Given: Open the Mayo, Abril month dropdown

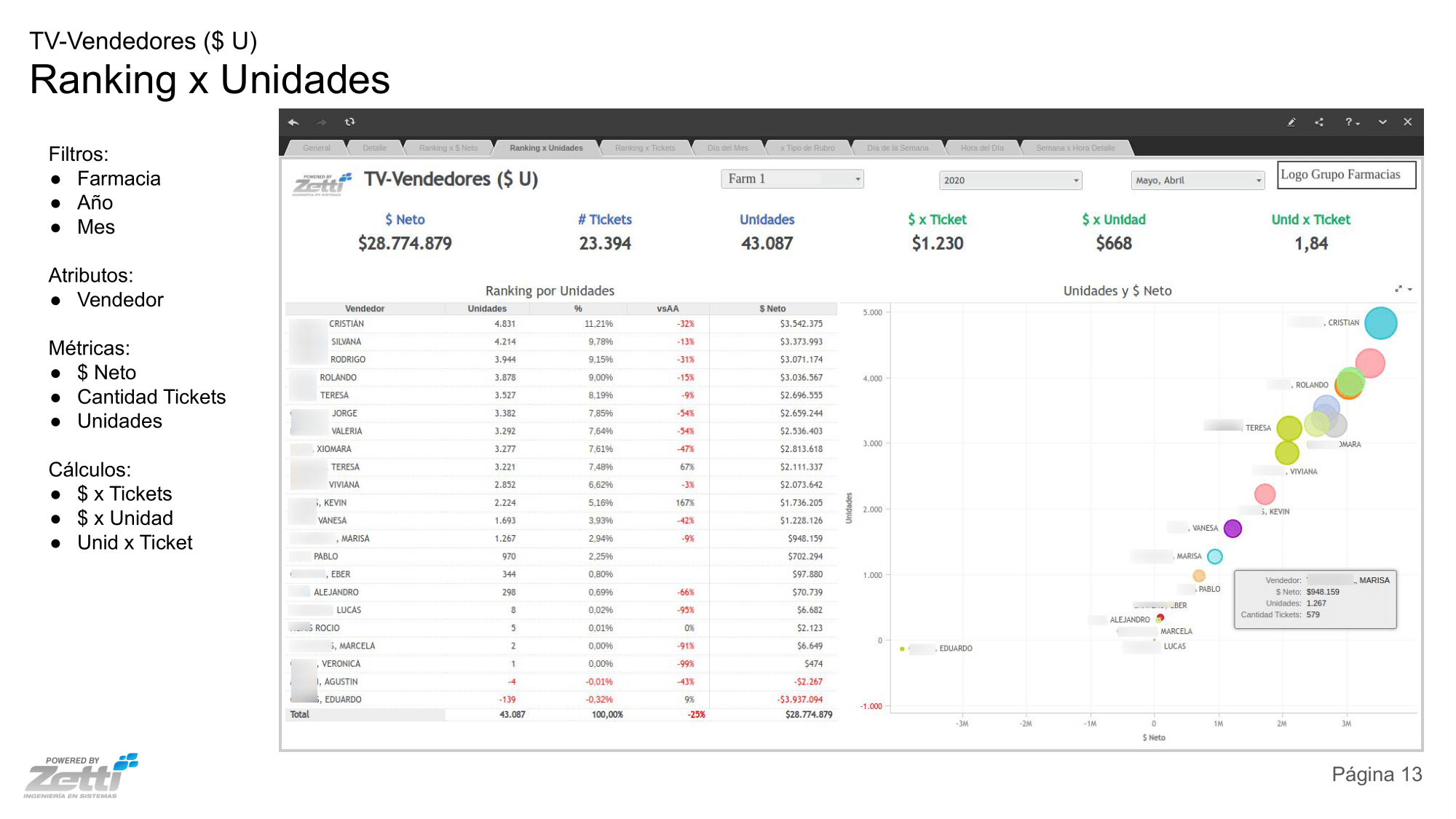Looking at the screenshot, I should pos(1198,181).
